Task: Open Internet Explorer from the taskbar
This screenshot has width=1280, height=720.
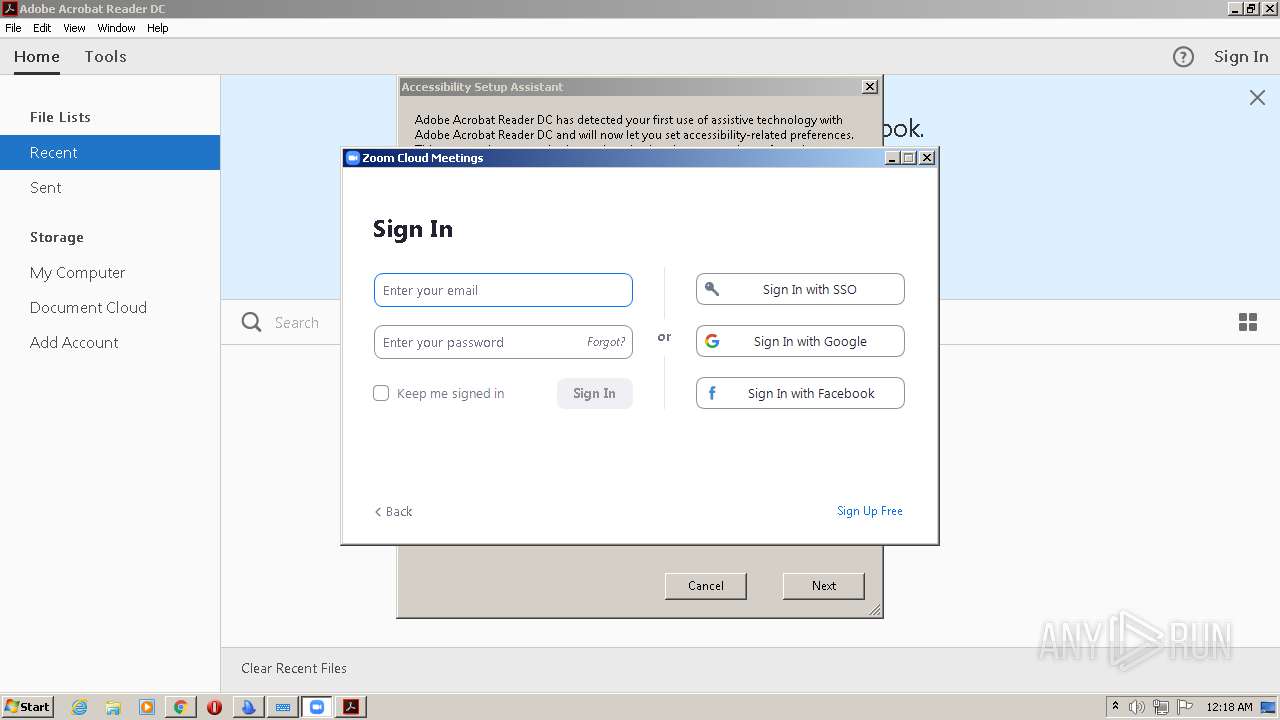Action: coord(79,707)
